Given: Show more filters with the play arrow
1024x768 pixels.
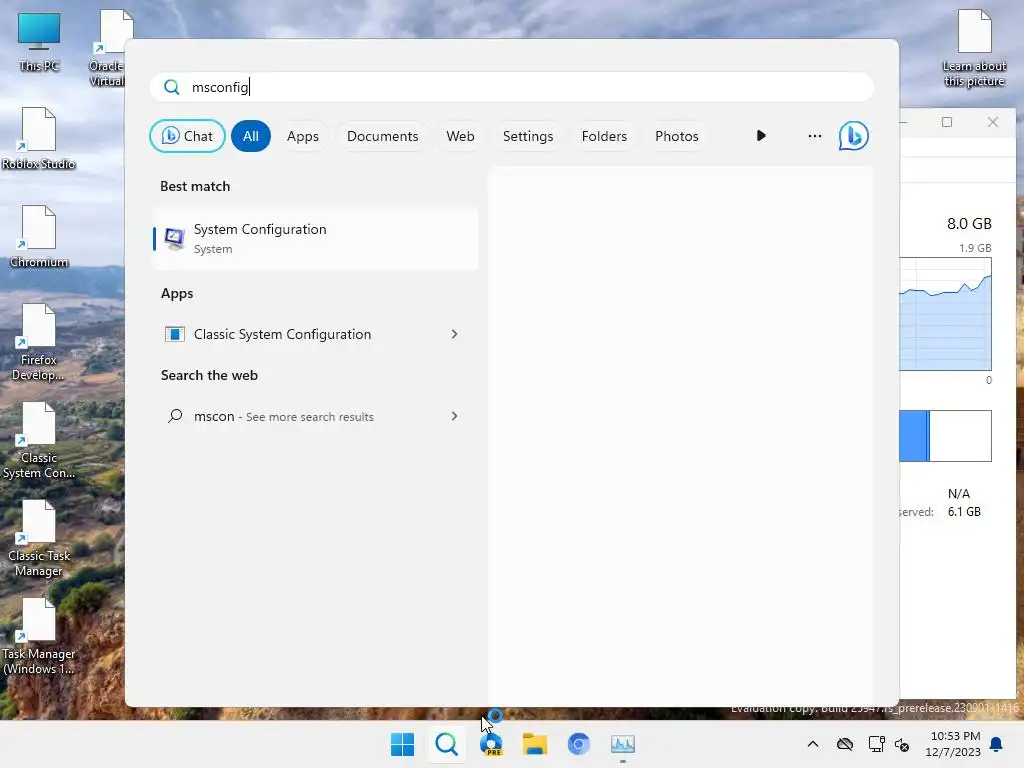Looking at the screenshot, I should (761, 136).
